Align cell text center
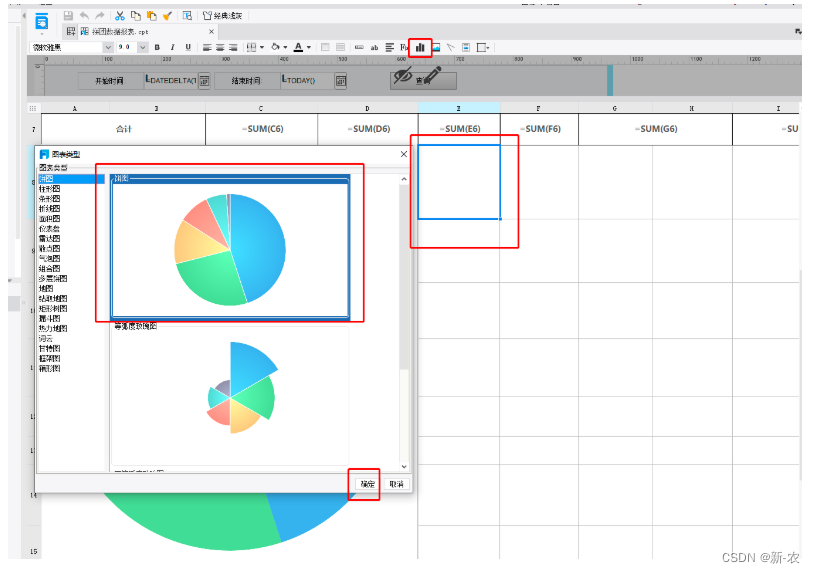 220,47
